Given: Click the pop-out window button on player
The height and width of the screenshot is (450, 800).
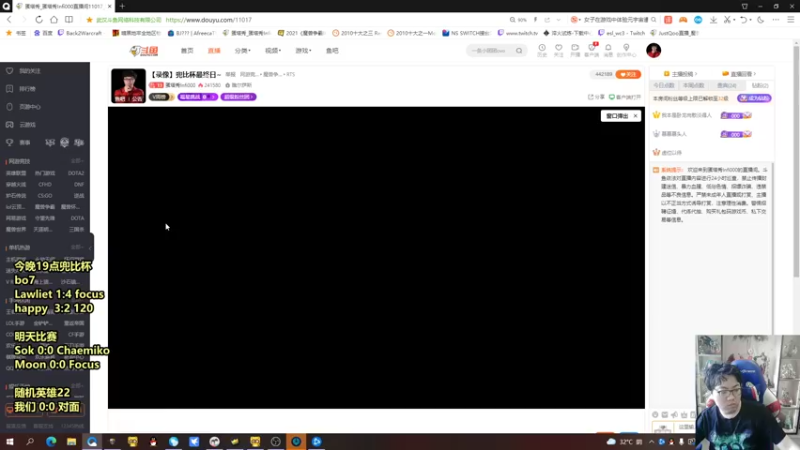Looking at the screenshot, I should pos(617,116).
